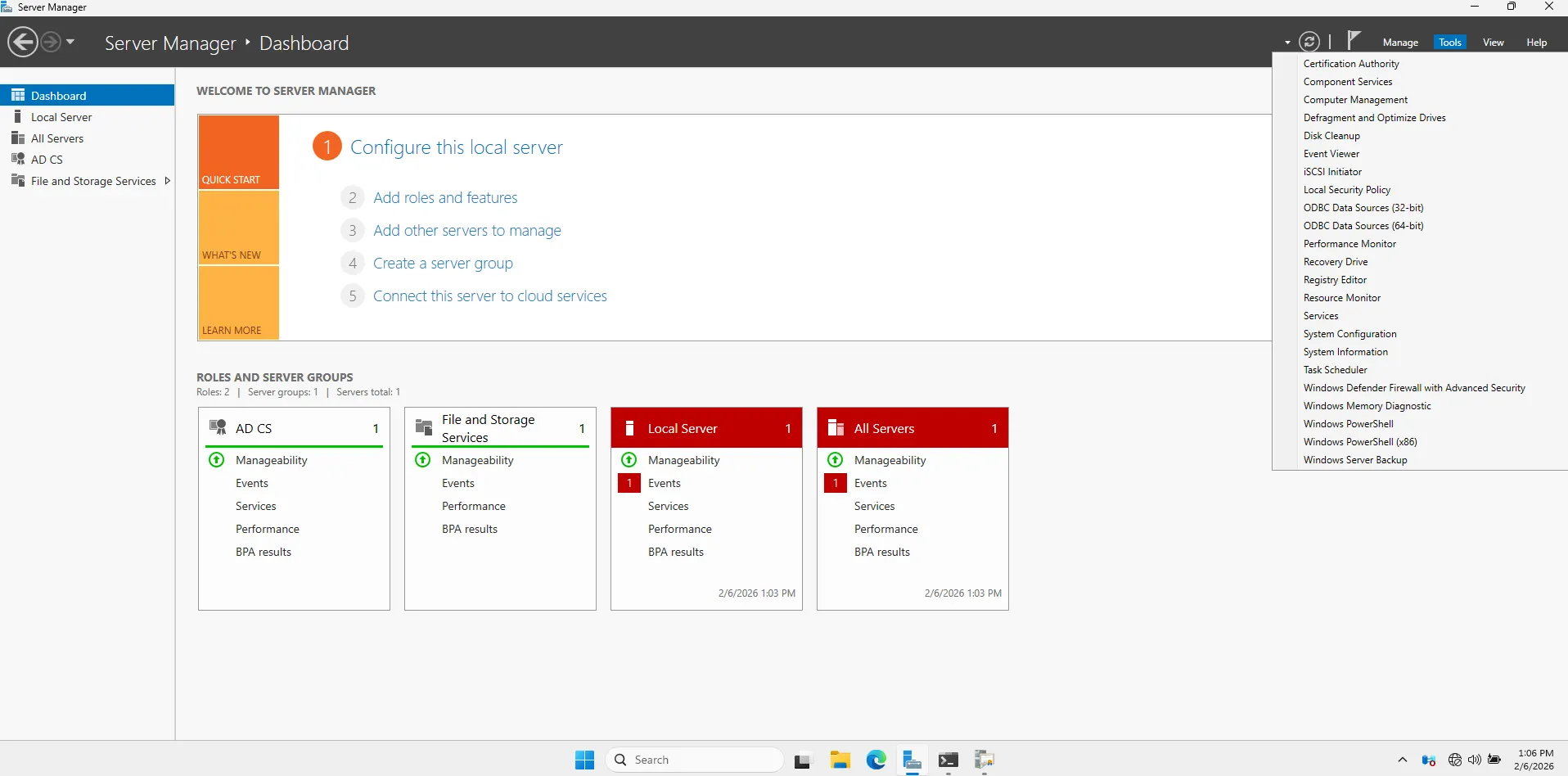1568x776 pixels.
Task: Show hidden icons in the system tray
Action: click(x=1402, y=760)
